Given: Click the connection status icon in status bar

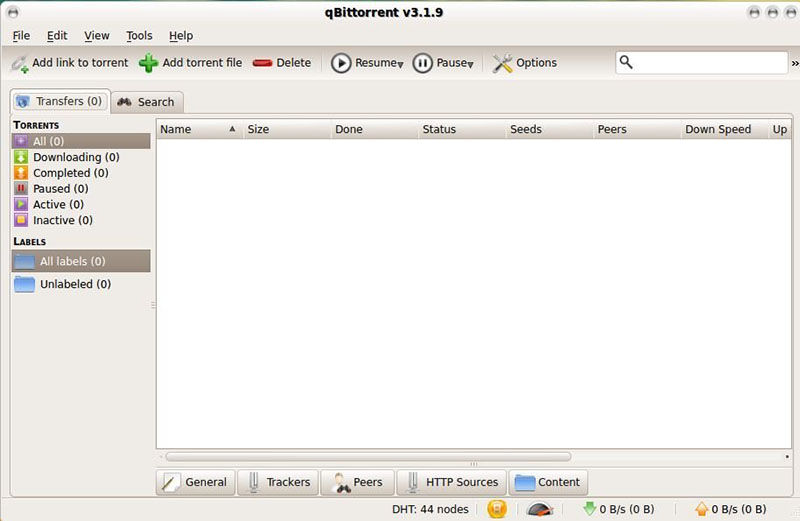Looking at the screenshot, I should (x=497, y=509).
